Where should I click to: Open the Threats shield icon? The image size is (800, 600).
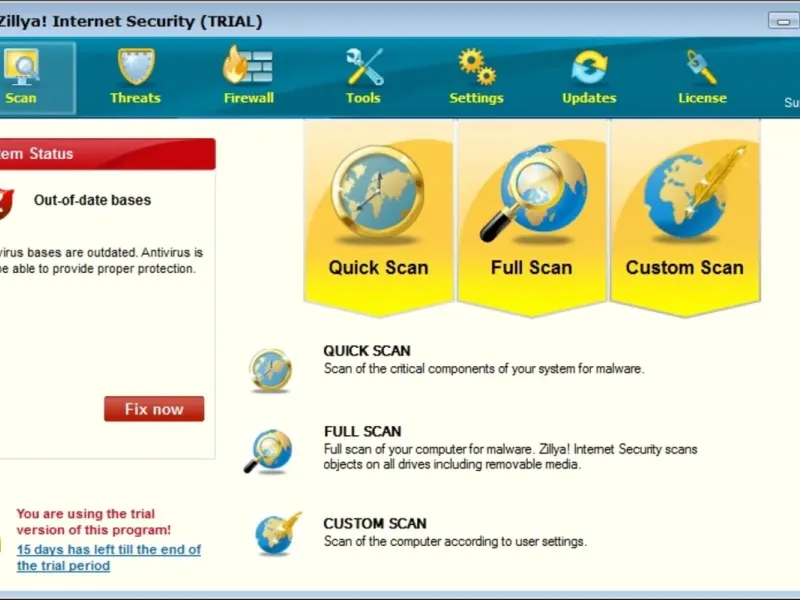pos(136,66)
